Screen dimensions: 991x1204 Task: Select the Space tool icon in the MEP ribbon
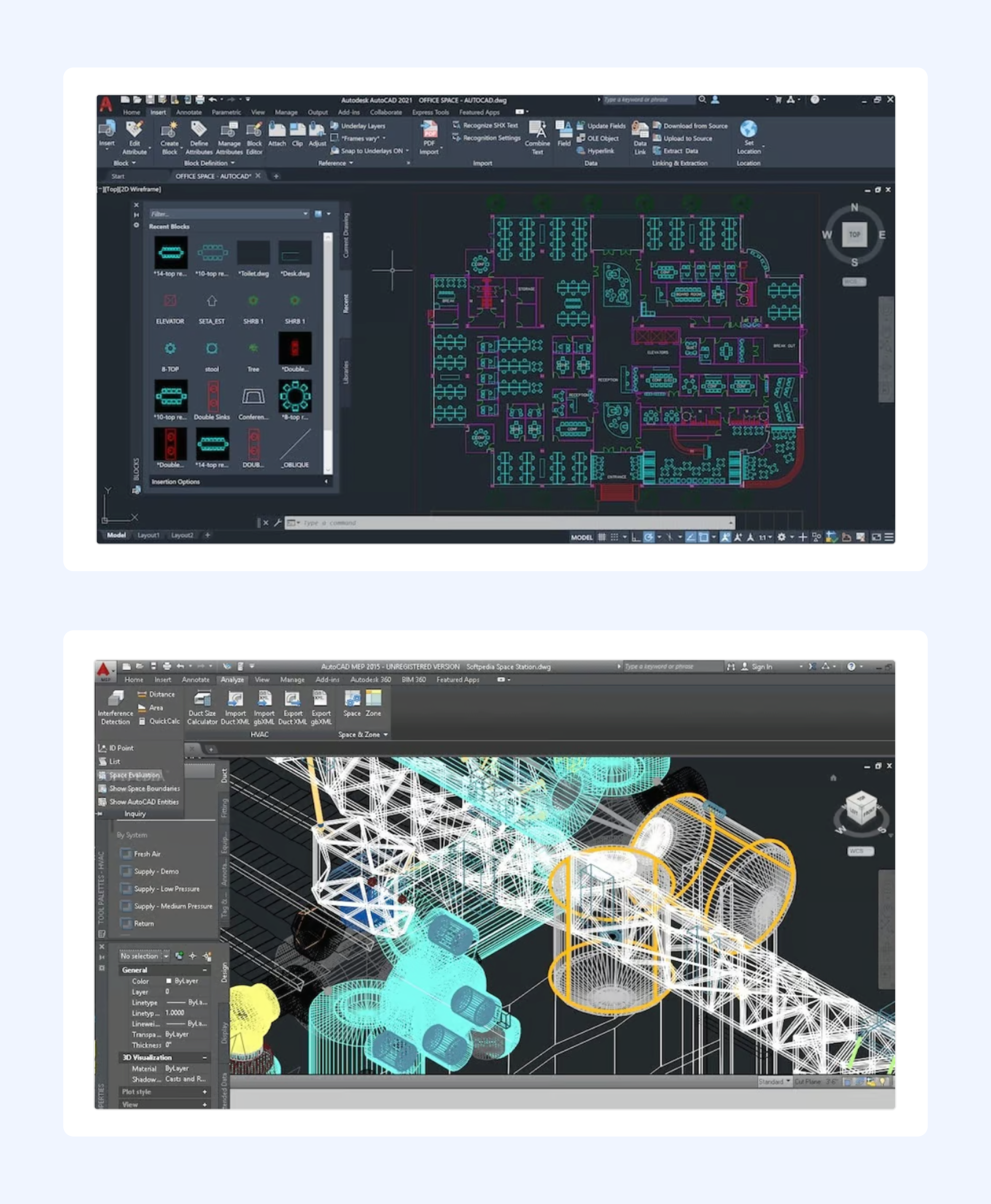pos(352,698)
